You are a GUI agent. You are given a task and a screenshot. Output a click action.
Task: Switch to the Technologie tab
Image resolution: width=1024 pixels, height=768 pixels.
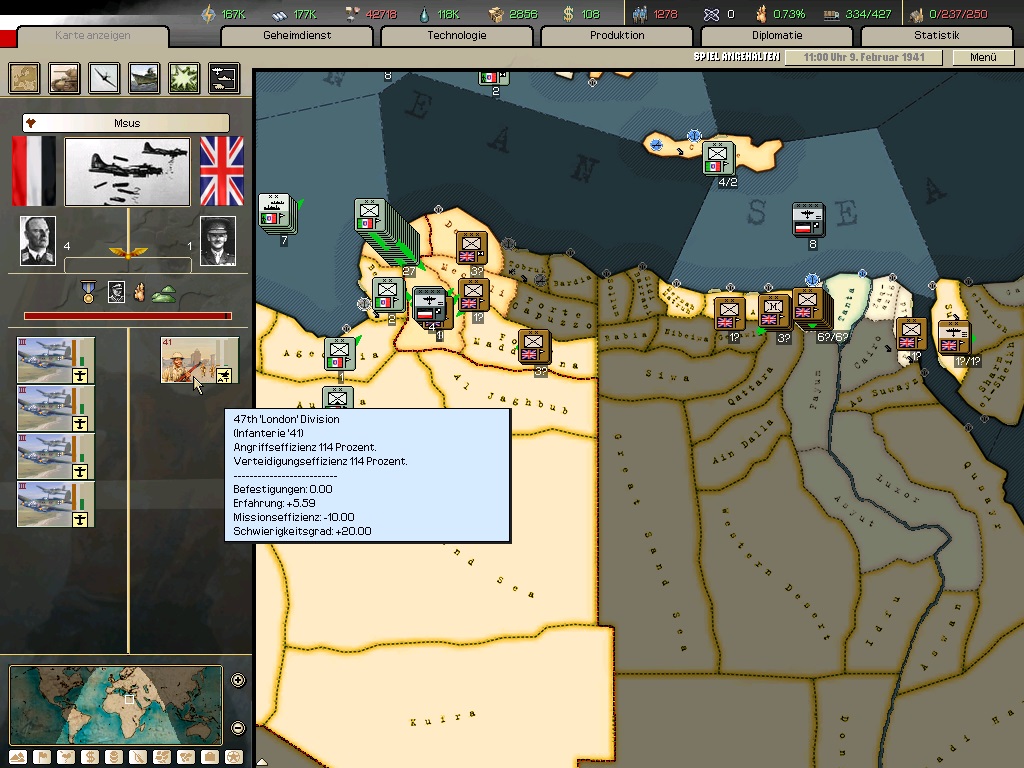(456, 36)
